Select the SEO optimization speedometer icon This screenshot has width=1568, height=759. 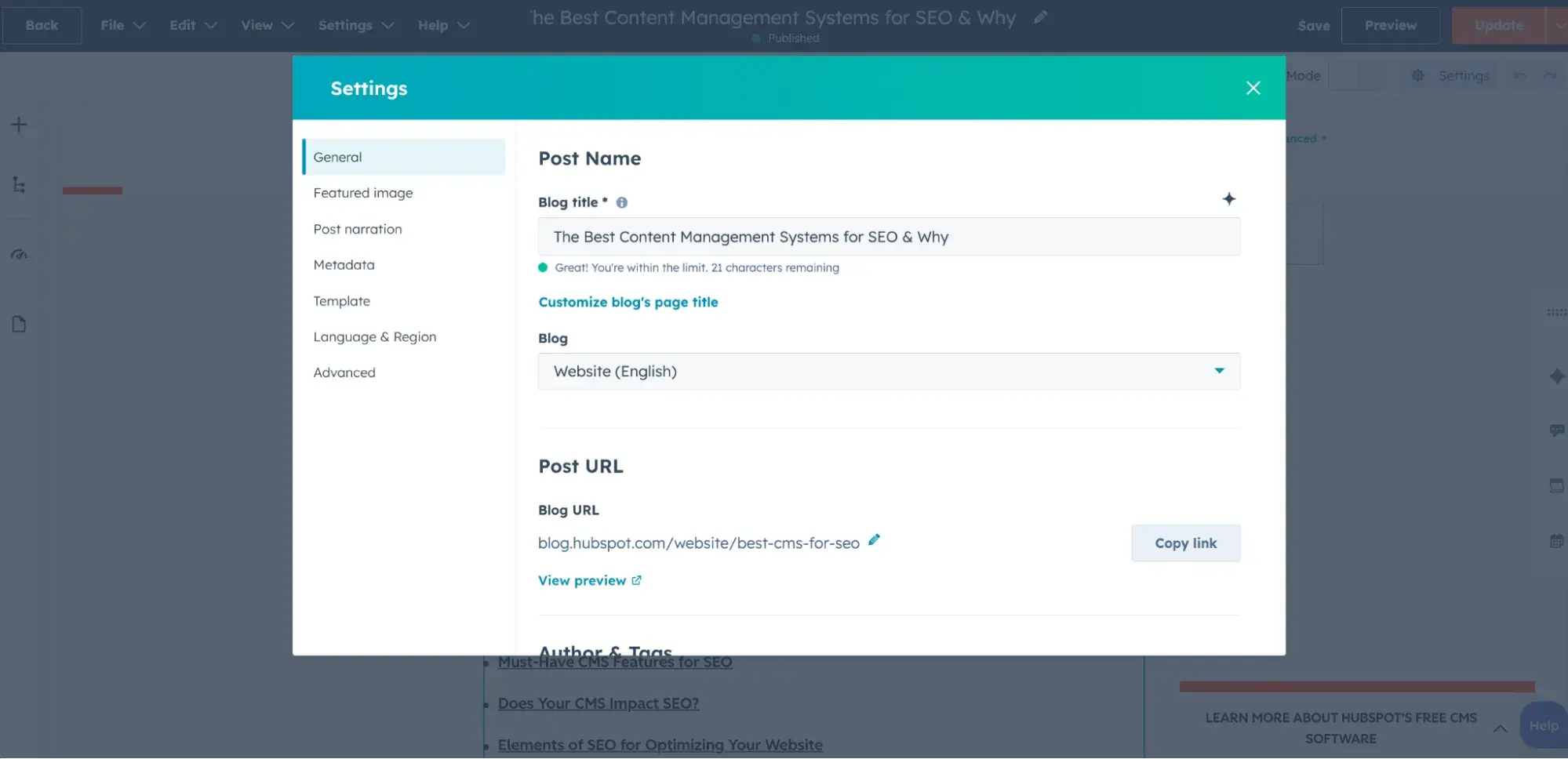[x=18, y=253]
